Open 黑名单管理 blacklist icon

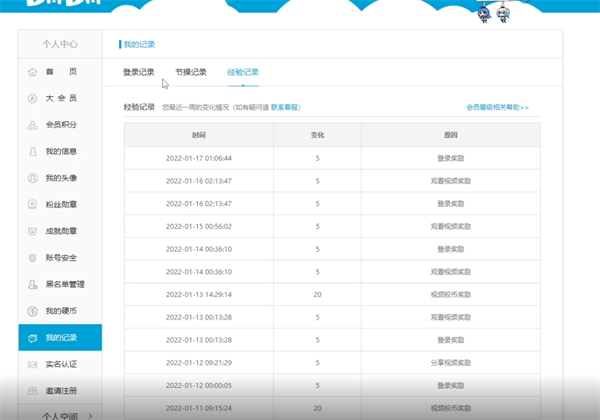click(x=33, y=284)
